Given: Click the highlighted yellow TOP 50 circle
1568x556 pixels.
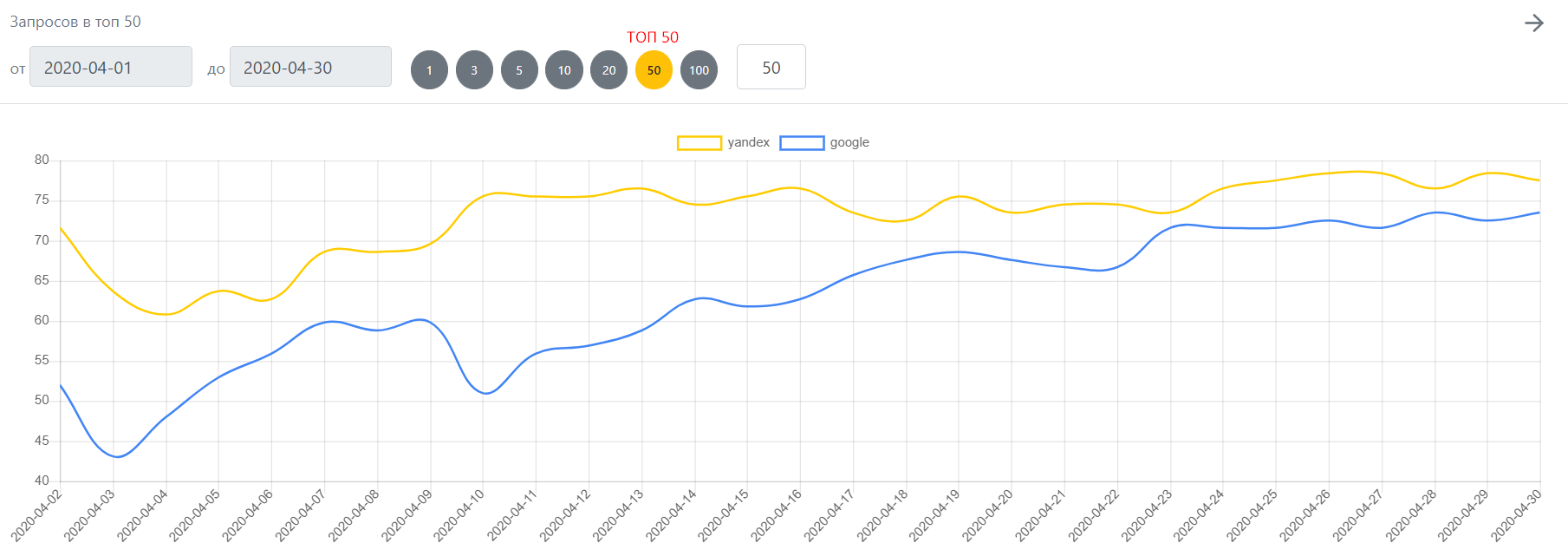Looking at the screenshot, I should (x=654, y=70).
